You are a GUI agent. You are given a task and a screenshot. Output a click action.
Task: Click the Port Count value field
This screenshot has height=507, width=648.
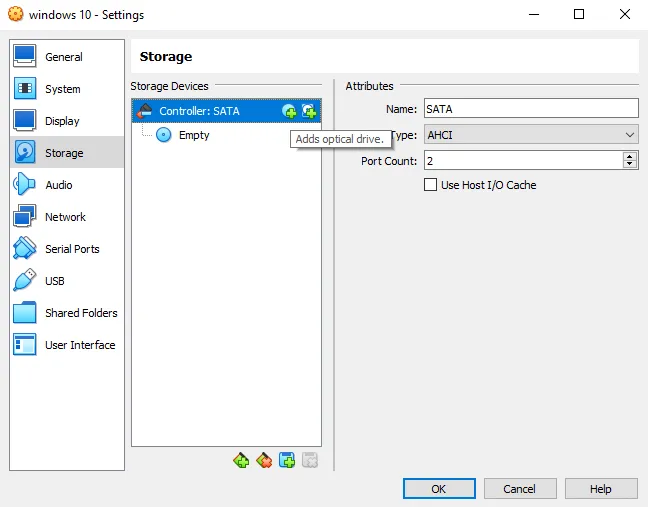tap(523, 160)
